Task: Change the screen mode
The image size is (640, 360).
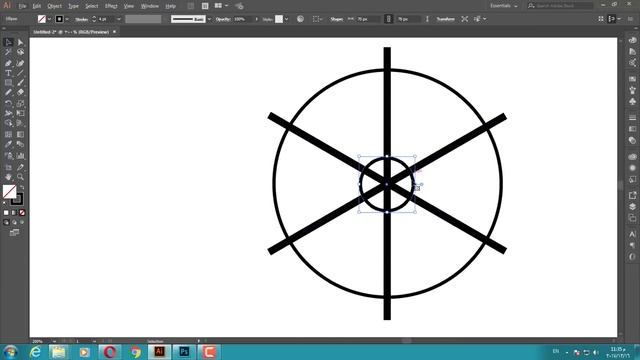Action: pos(14,233)
